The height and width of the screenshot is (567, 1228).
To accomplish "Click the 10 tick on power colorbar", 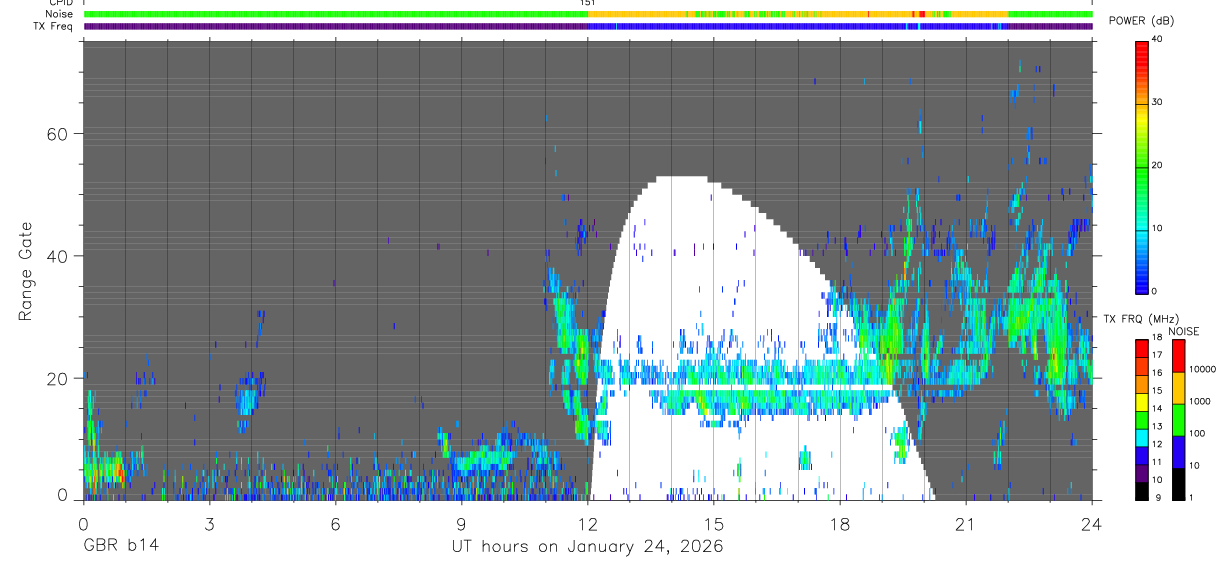I will click(x=1156, y=228).
